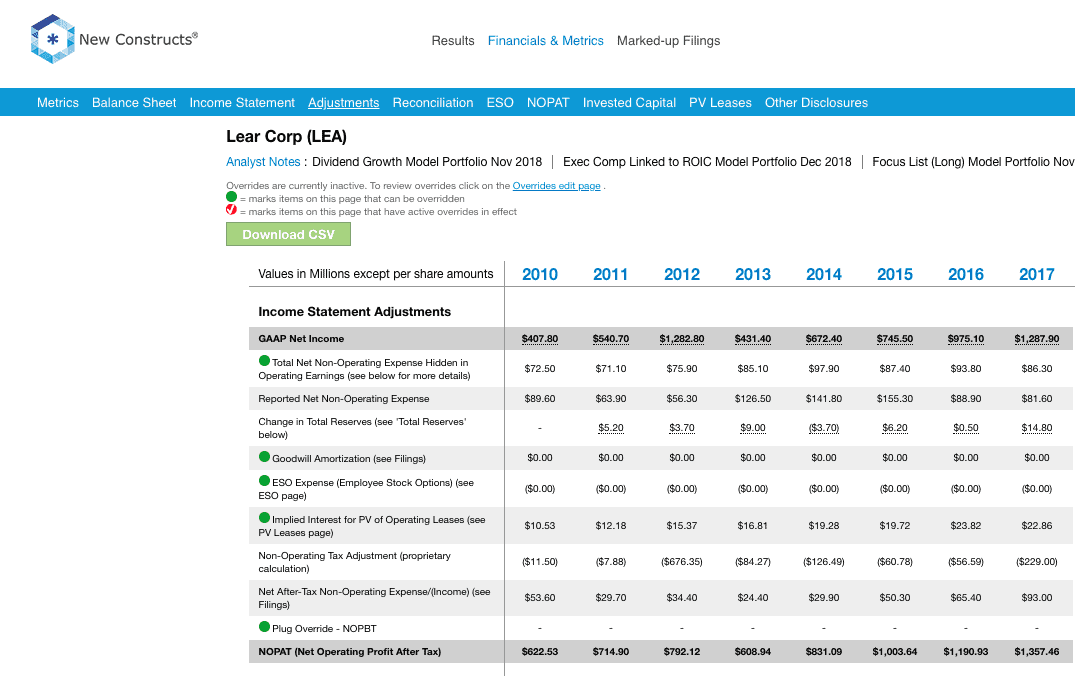Viewport: 1075px width, 676px height.
Task: Click GAAP Net Income value $540.70
Action: coord(610,339)
